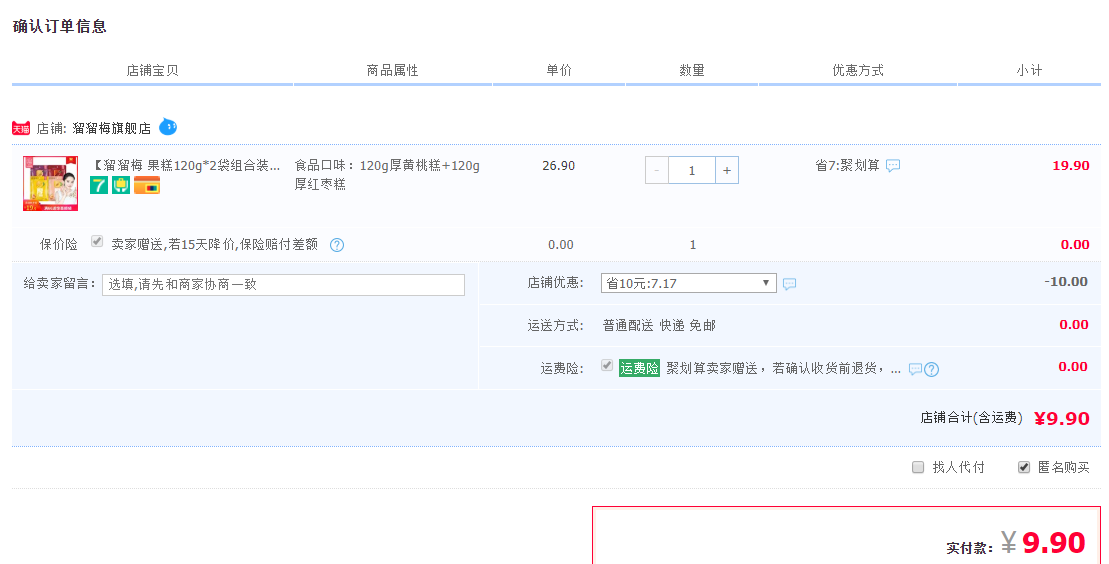
Task: Click comment bubble next to 省7:聚划算
Action: point(893,166)
